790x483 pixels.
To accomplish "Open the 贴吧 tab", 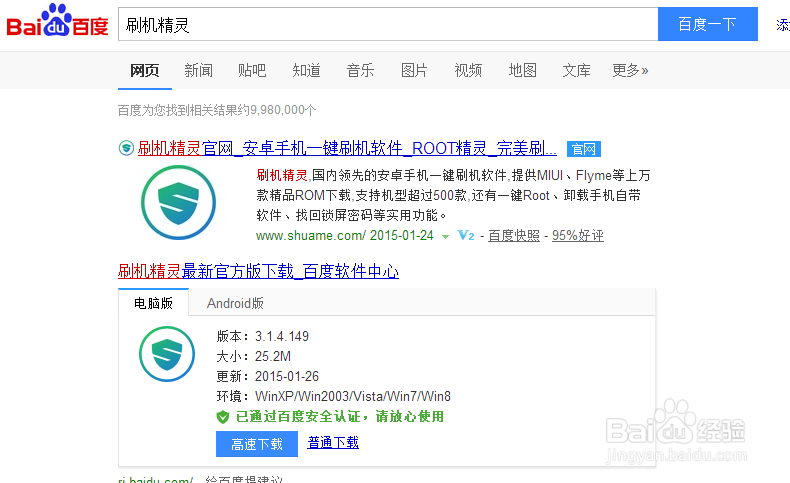I will (x=252, y=71).
